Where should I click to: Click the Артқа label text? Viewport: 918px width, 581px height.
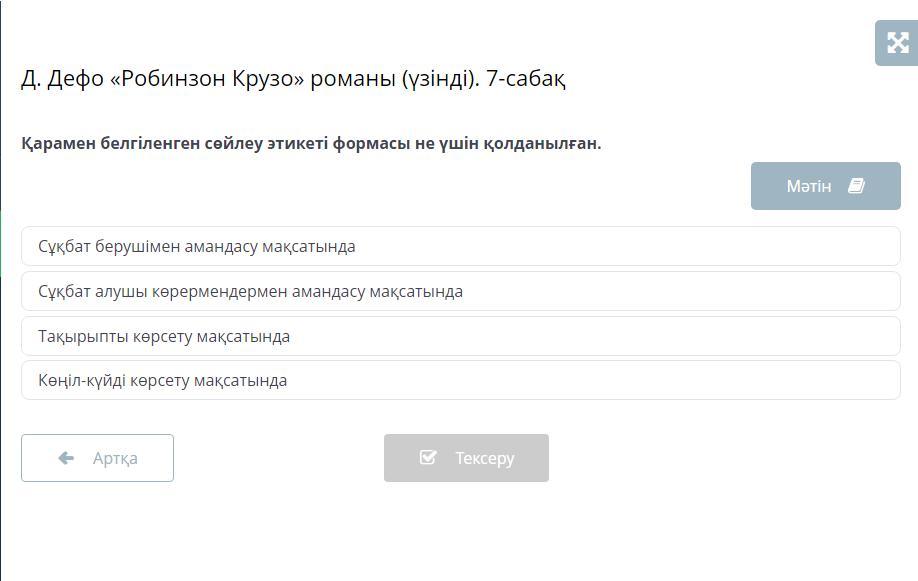click(115, 458)
